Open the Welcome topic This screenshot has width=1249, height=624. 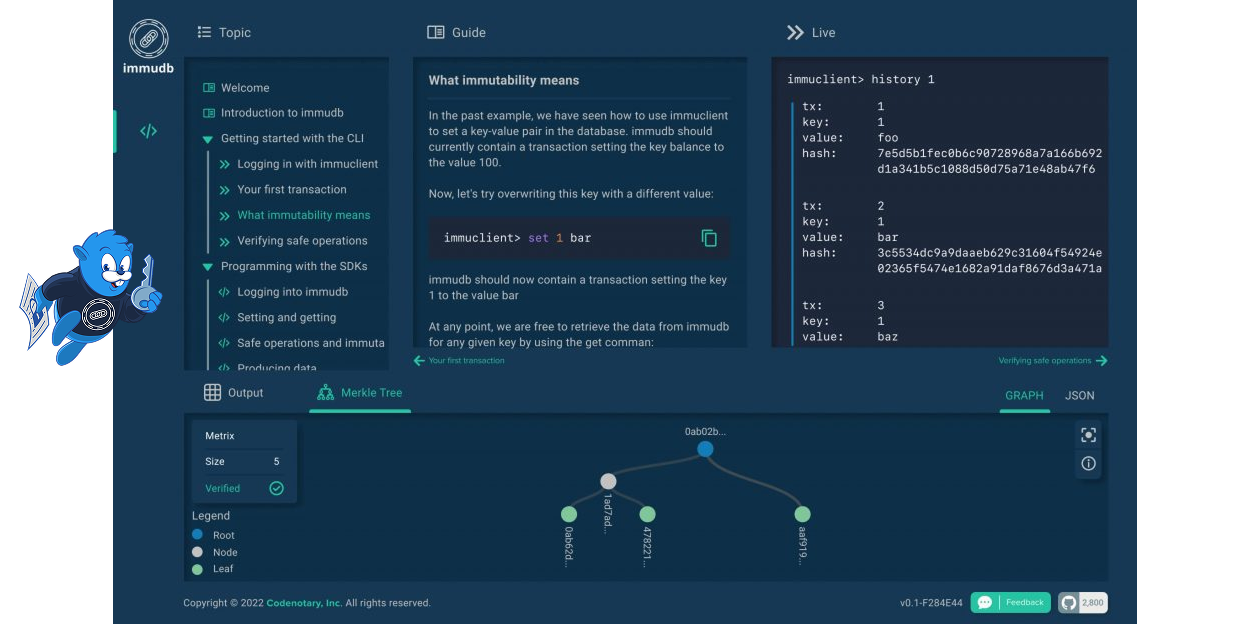point(245,88)
